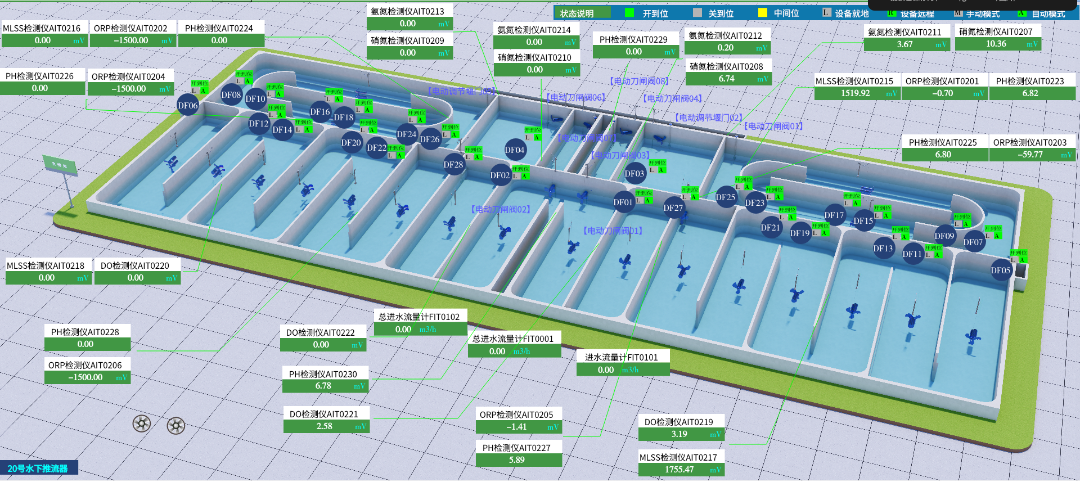Screen dimensions: 1080x481
Task: Click the right fan icon
Action: pos(176,424)
